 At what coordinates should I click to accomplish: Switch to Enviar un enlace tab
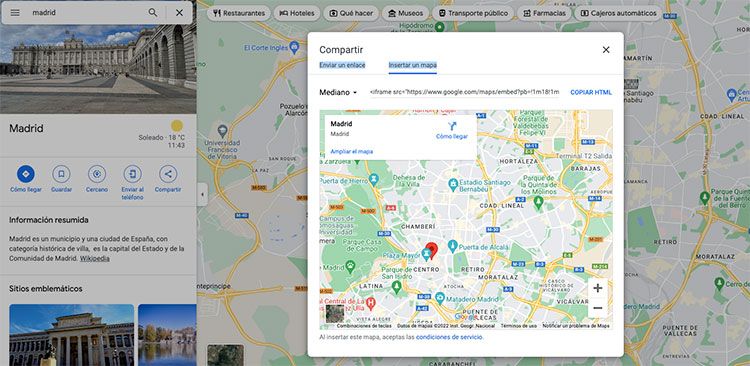coord(342,65)
